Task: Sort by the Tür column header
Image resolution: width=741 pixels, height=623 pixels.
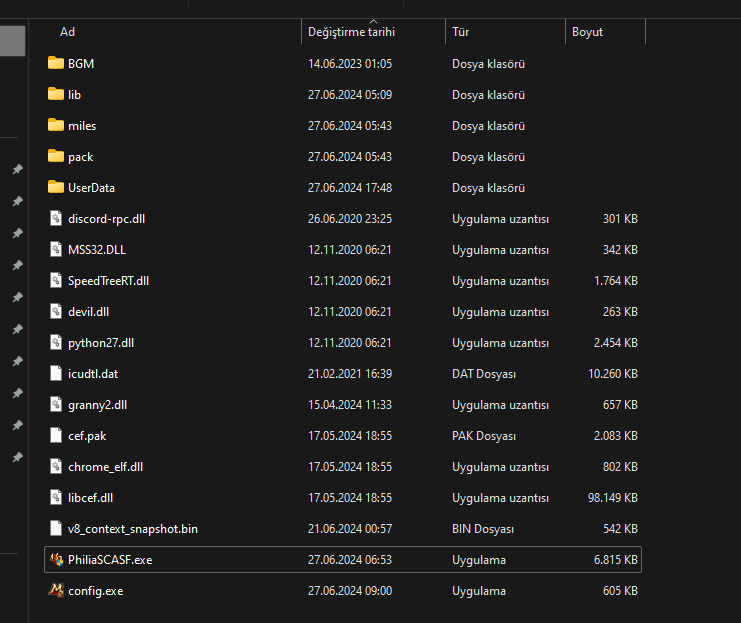Action: [460, 32]
